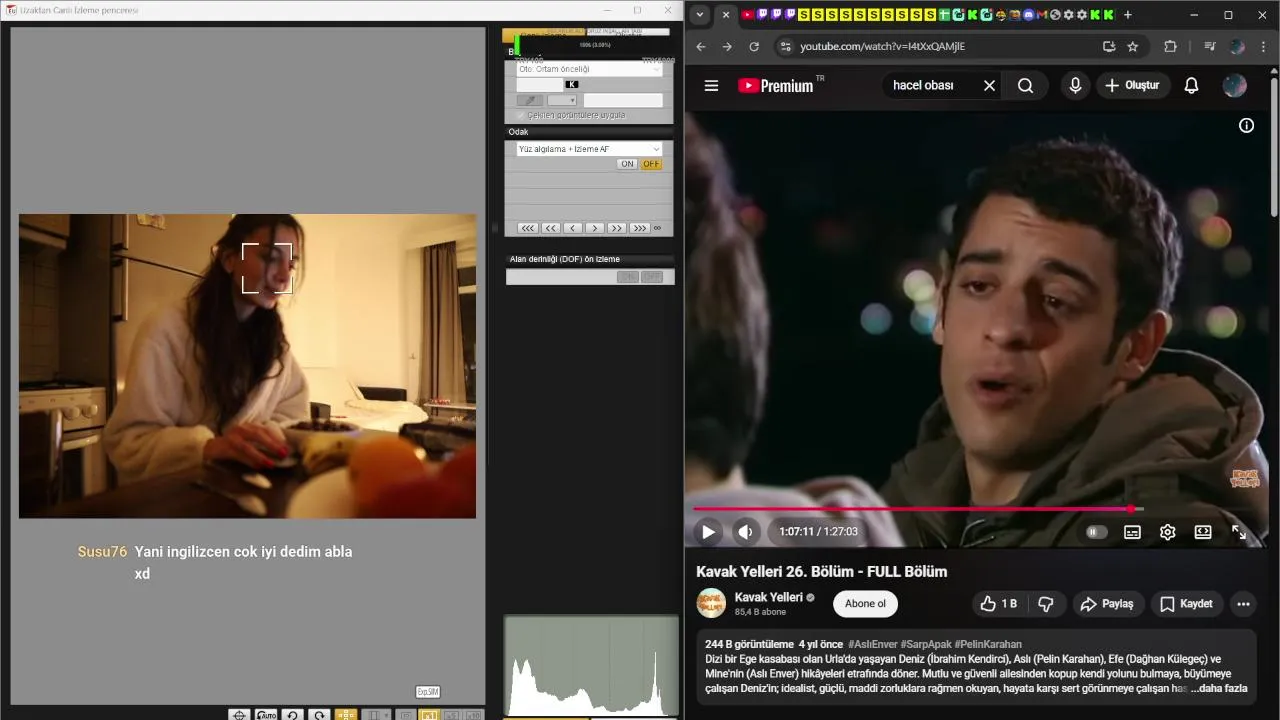The height and width of the screenshot is (720, 1280).
Task: Click the YouTube search magnifier button
Action: point(1025,86)
